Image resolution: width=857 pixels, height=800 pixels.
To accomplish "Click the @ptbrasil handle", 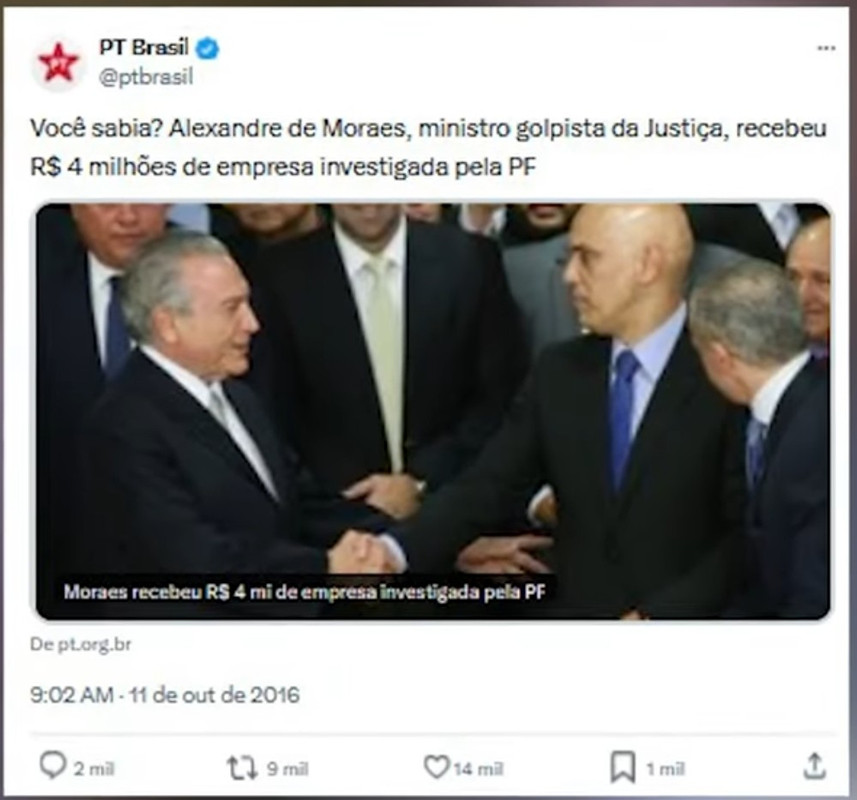I will tap(146, 77).
